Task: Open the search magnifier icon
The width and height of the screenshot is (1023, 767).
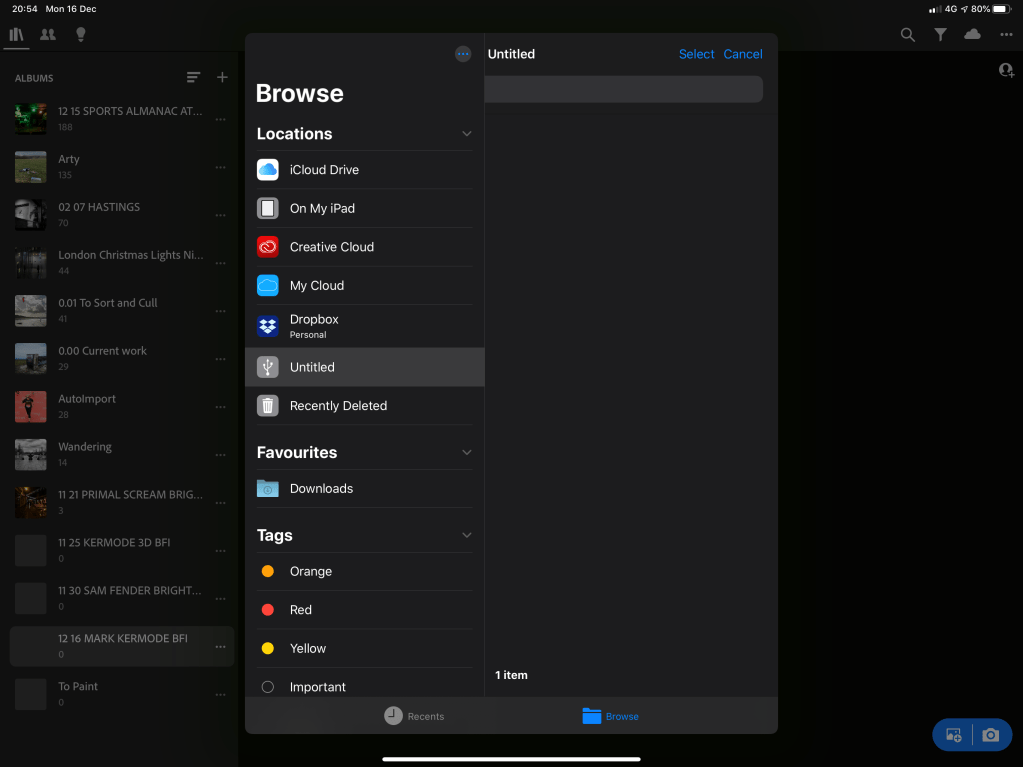Action: pyautogui.click(x=907, y=35)
